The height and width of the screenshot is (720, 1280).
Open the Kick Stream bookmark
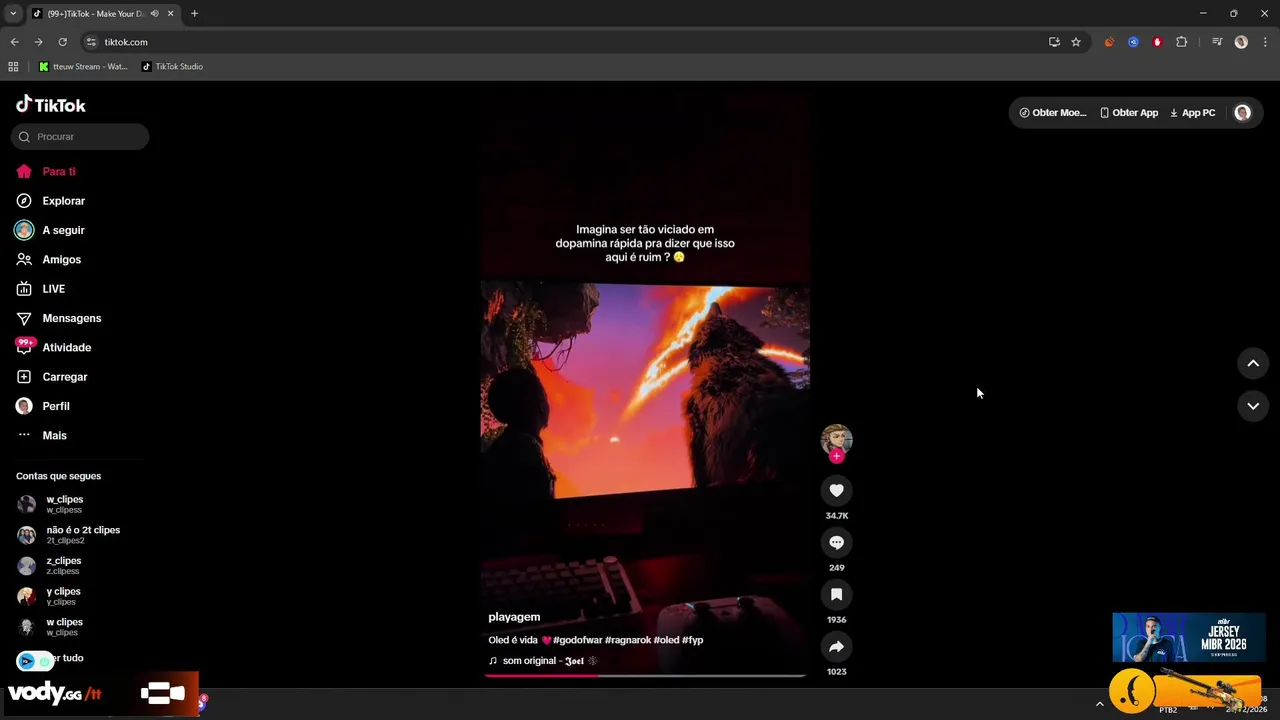83,67
